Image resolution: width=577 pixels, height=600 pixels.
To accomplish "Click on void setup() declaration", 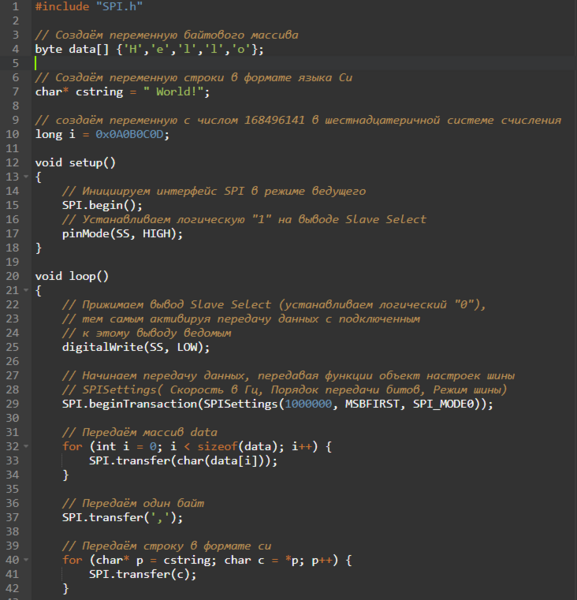I will pyautogui.click(x=75, y=163).
